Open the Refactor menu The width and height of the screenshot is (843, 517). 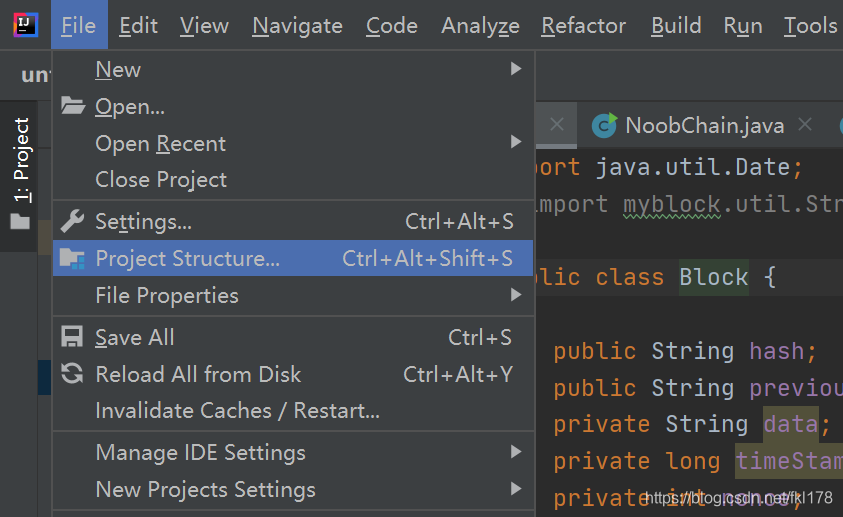point(583,26)
